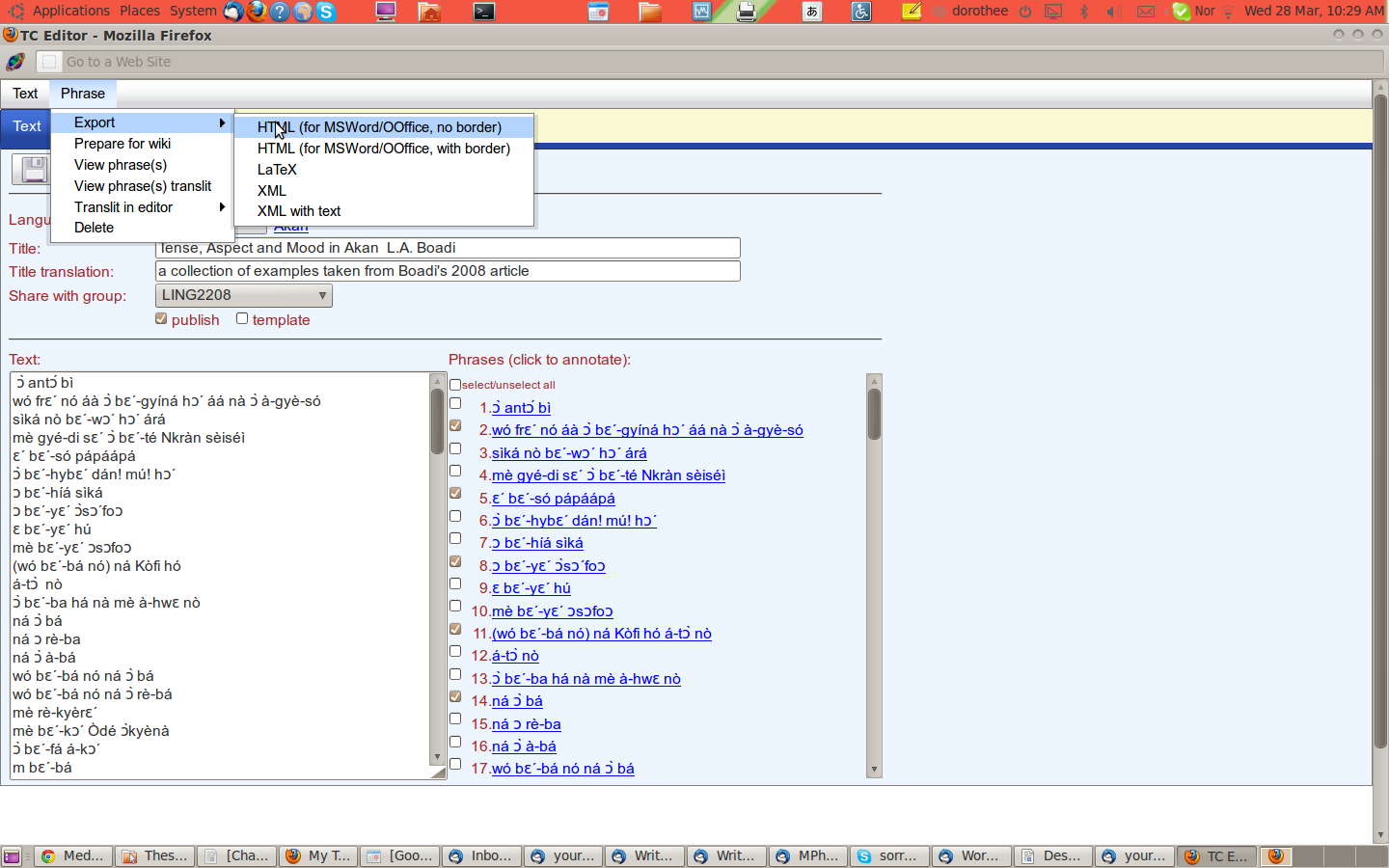Launch Skype from the top panel

coord(326,11)
